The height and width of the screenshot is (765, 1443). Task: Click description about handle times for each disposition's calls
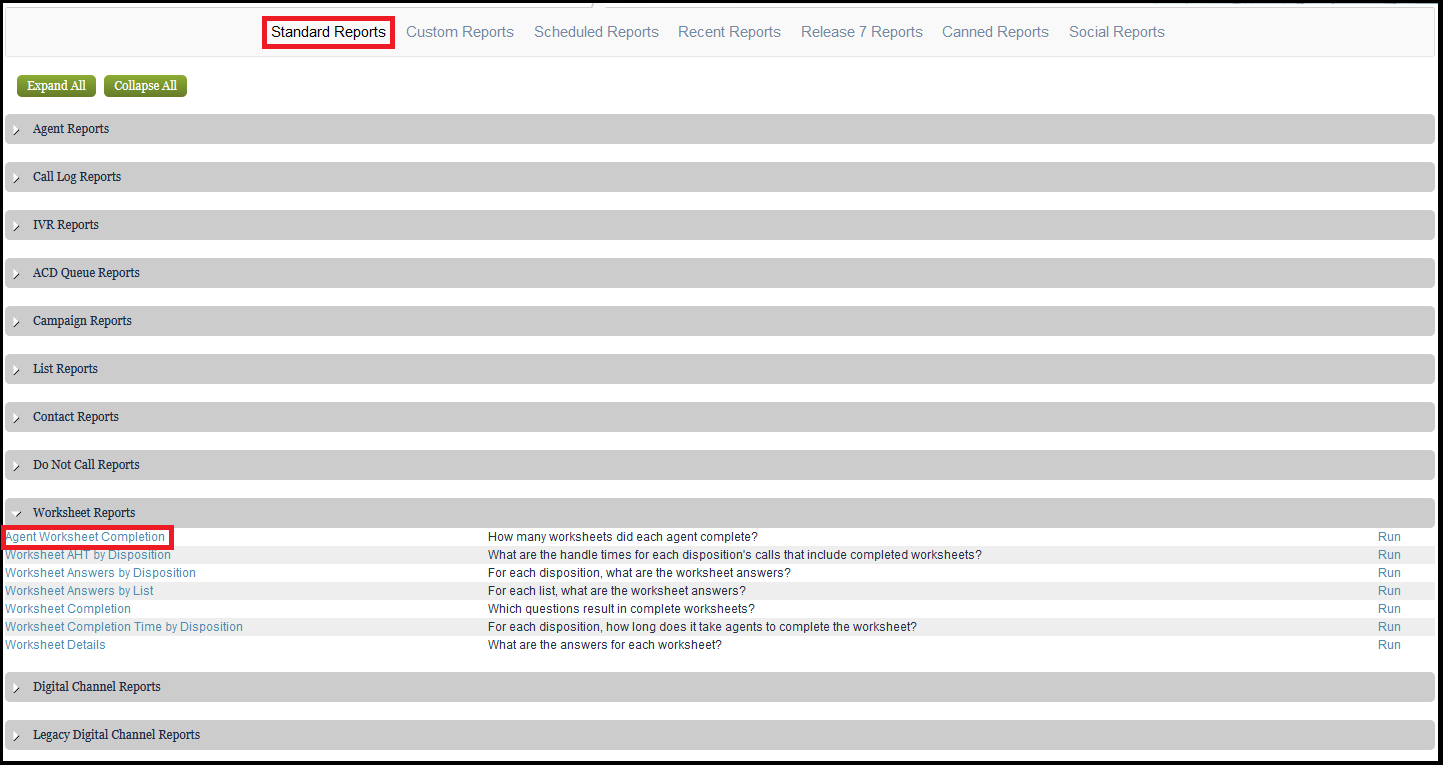(735, 555)
